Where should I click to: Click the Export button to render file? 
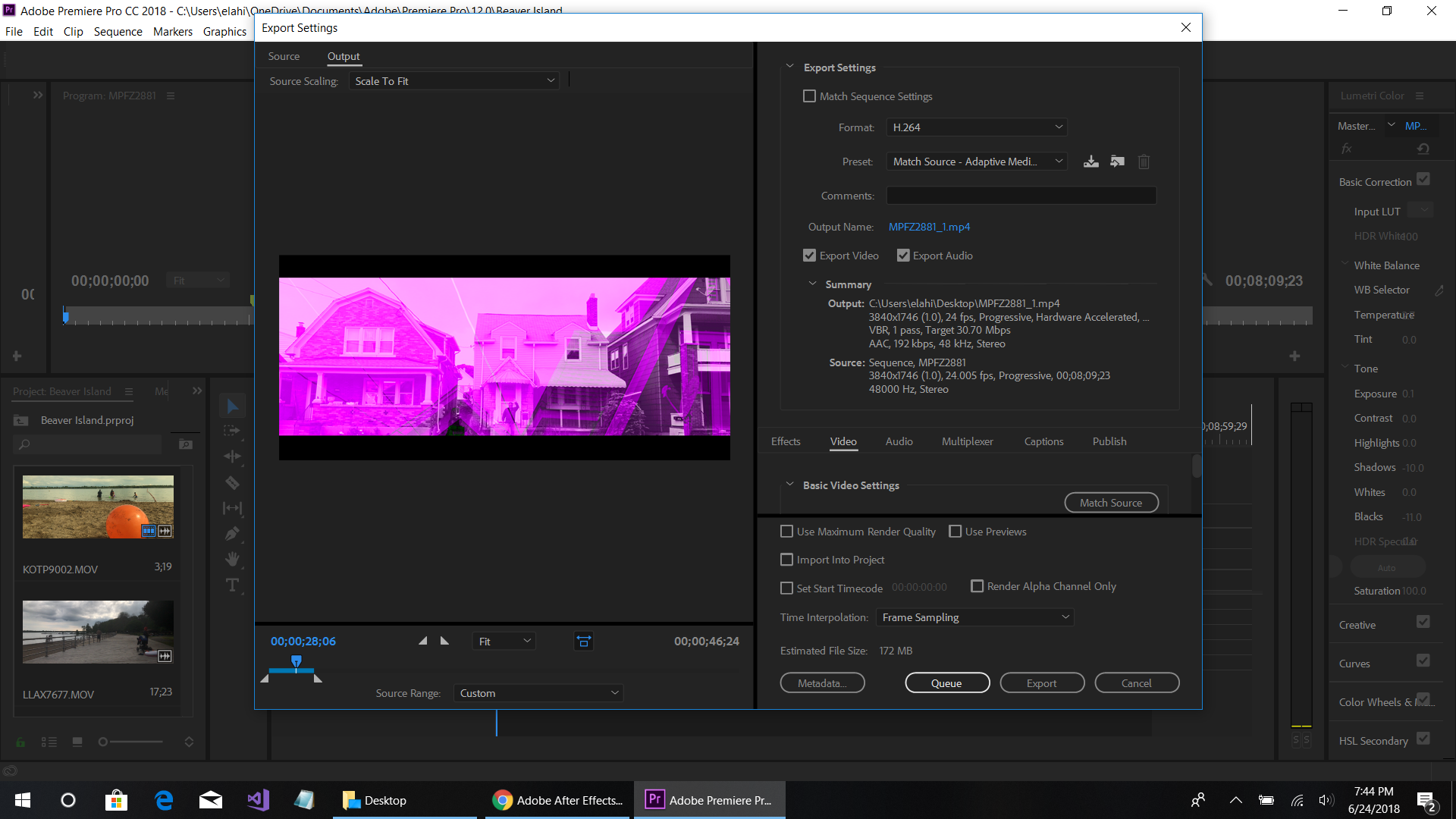point(1042,683)
